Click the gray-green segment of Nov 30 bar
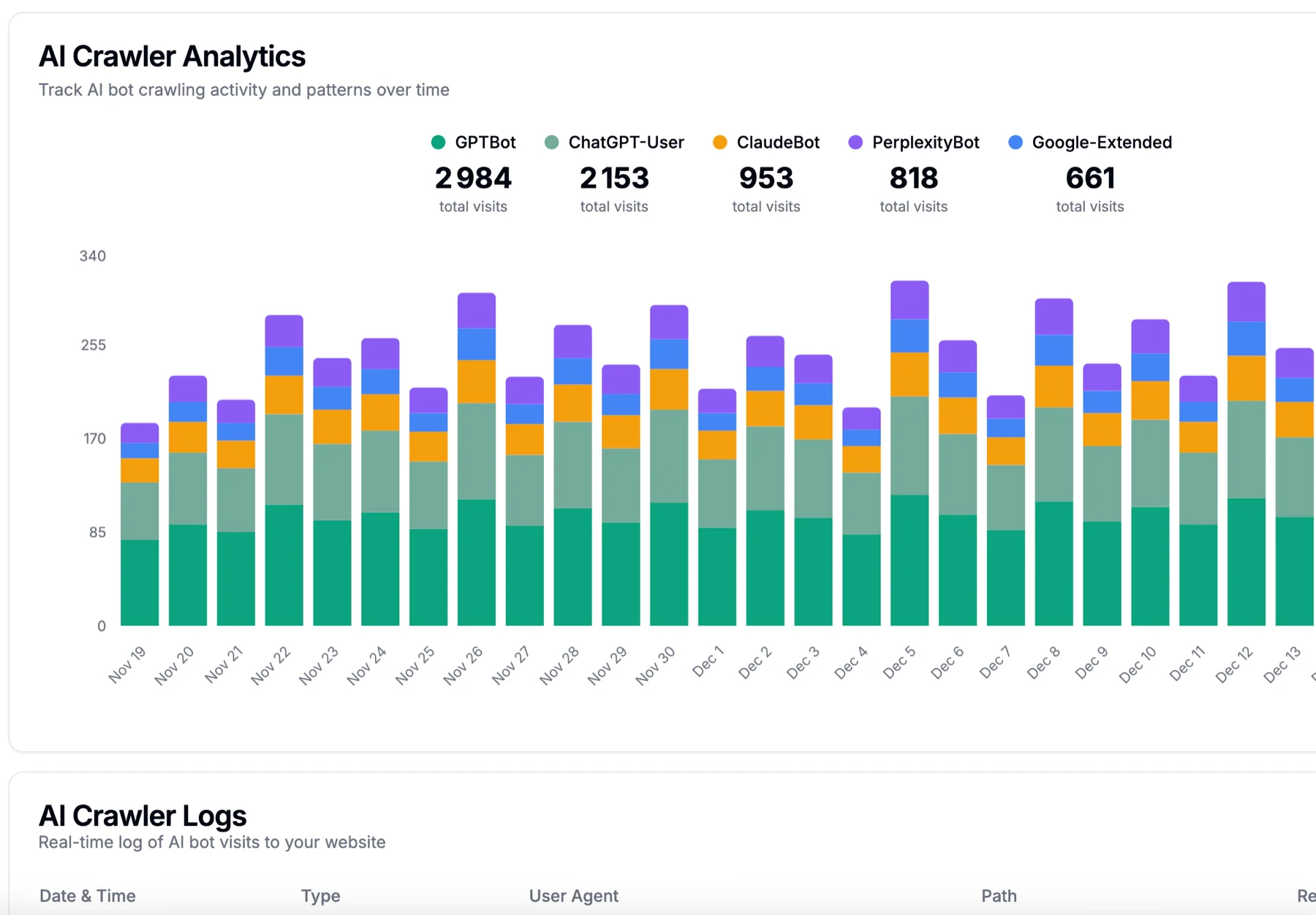This screenshot has width=1316, height=915. pos(669,456)
